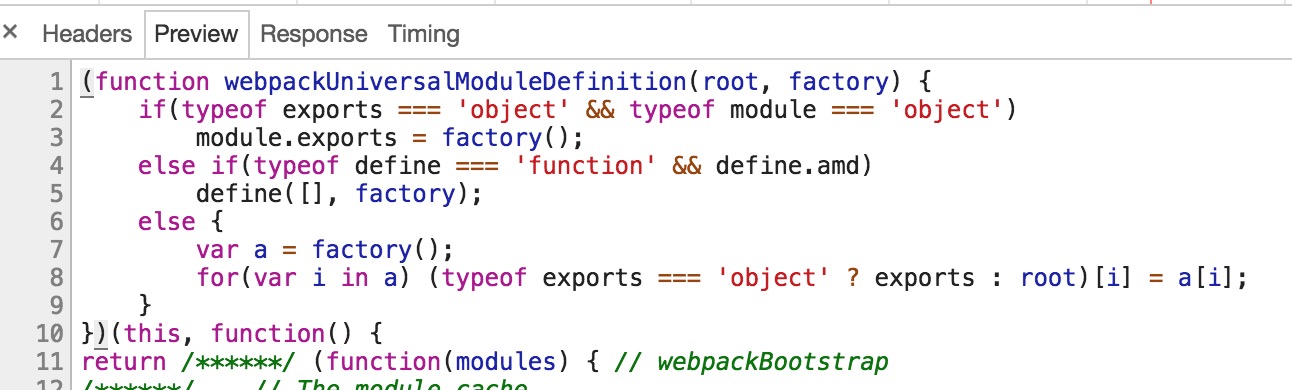Click 'return' keyword on line 11
The width and height of the screenshot is (1292, 390).
(x=123, y=362)
